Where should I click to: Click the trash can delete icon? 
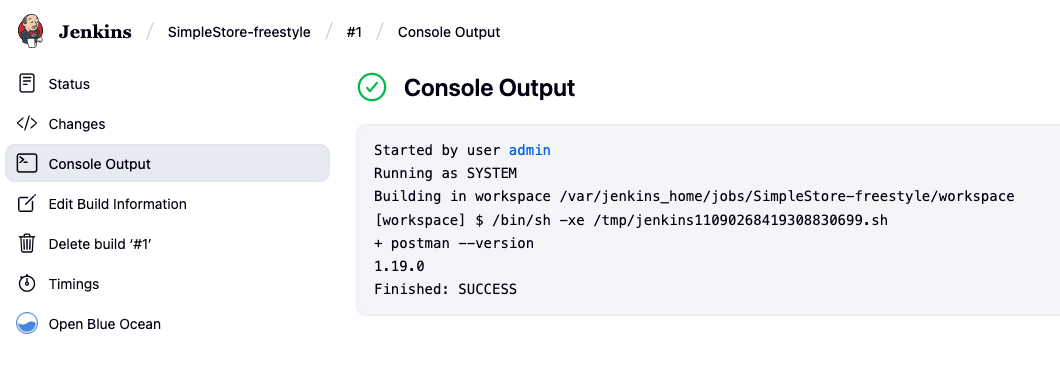(27, 243)
